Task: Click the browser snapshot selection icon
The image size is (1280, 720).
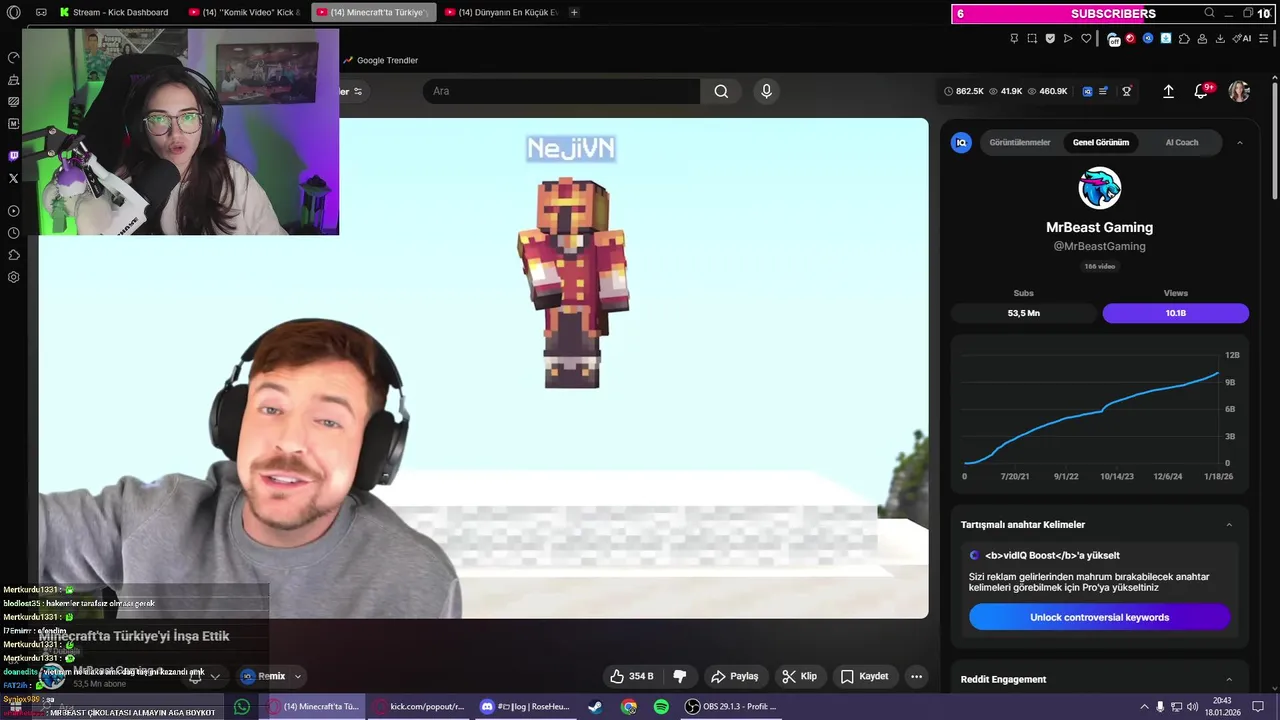Action: tap(1032, 39)
